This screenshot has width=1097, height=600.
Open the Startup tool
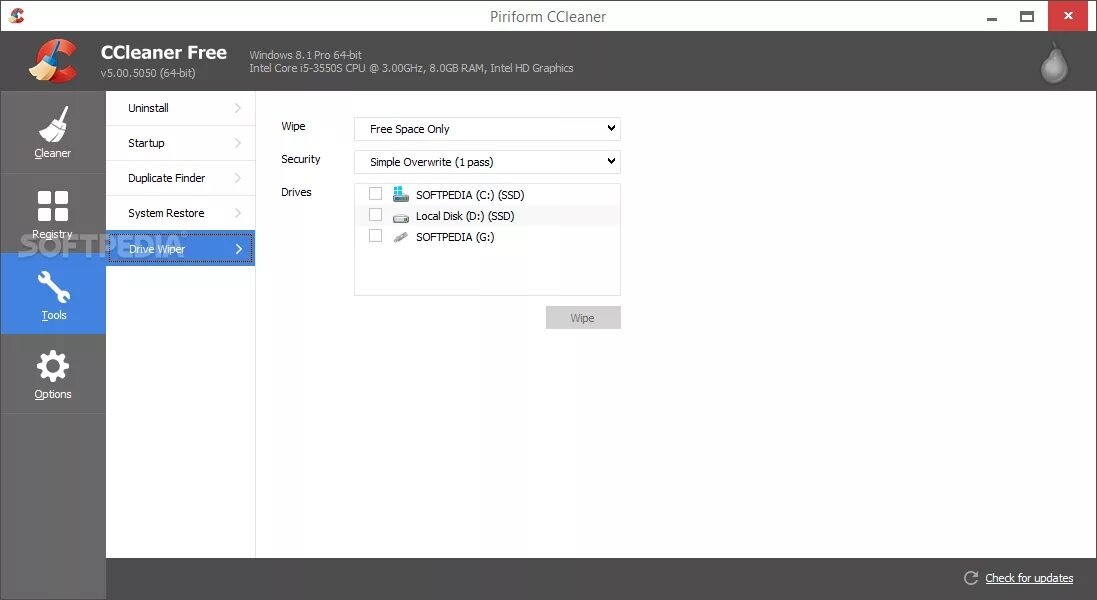(x=181, y=143)
